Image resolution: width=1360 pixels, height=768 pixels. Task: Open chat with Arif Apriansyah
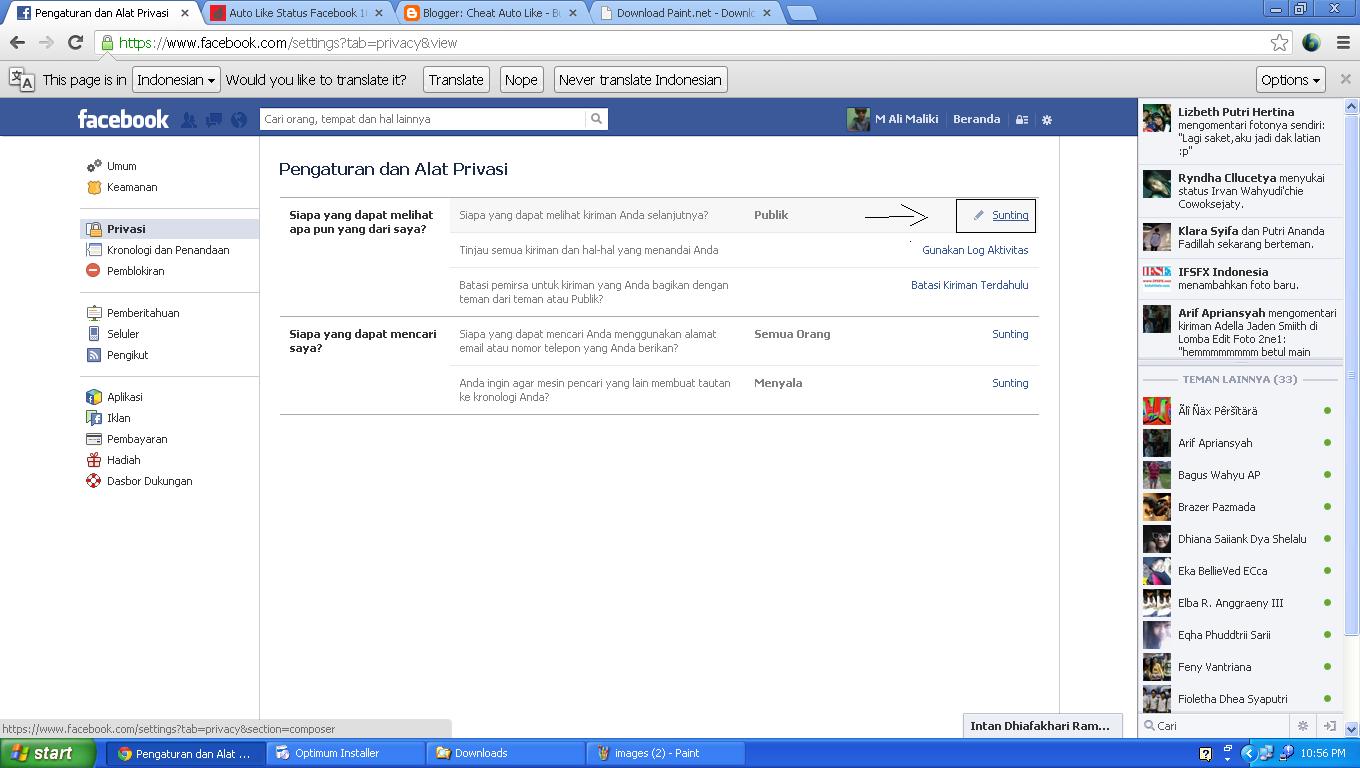(1240, 443)
